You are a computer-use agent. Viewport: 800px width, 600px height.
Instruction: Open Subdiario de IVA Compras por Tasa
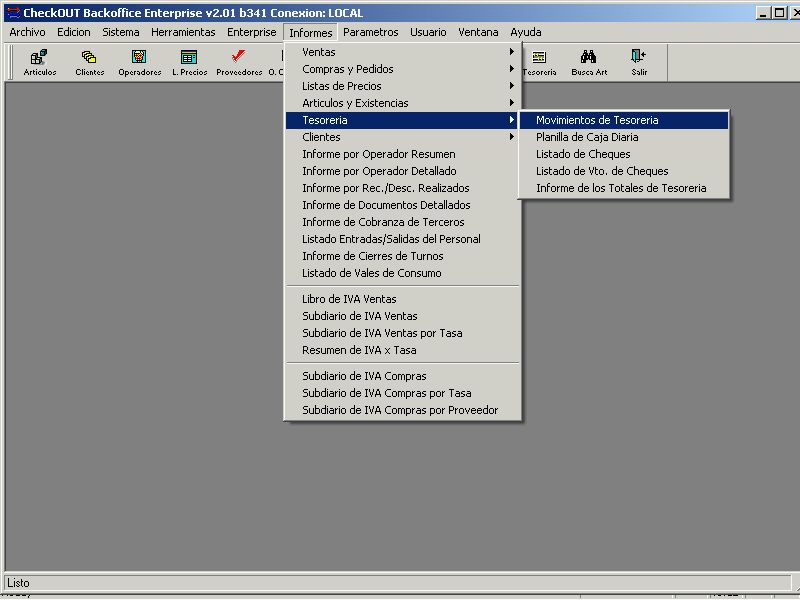pos(403,393)
